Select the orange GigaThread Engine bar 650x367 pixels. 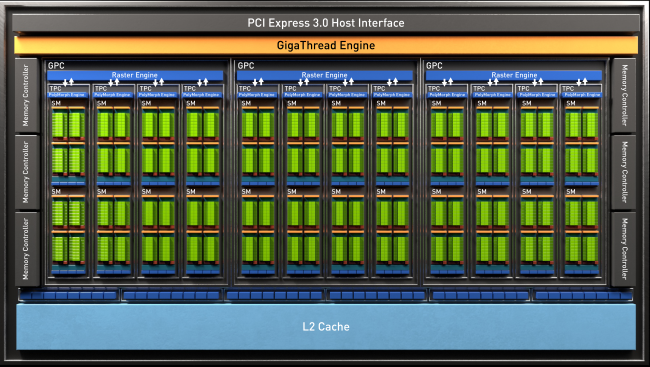(x=326, y=45)
